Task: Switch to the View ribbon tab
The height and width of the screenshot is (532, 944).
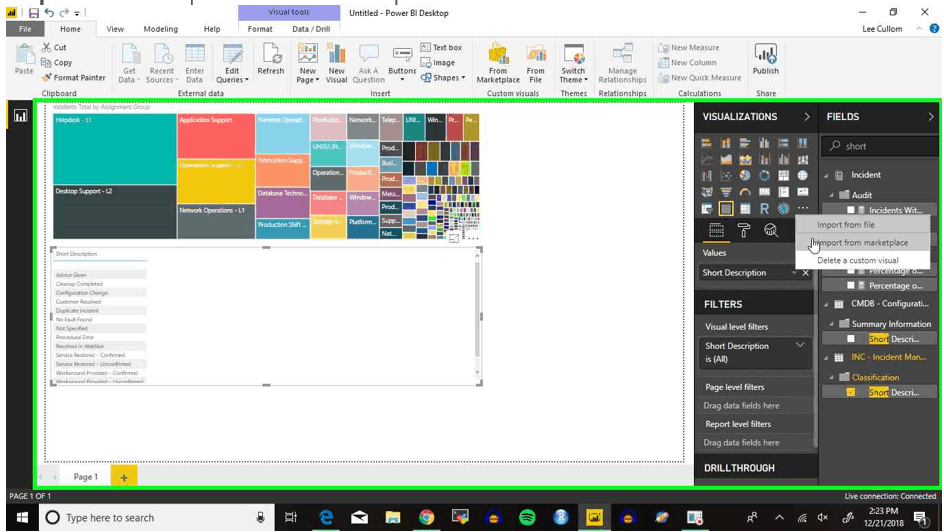Action: click(115, 29)
